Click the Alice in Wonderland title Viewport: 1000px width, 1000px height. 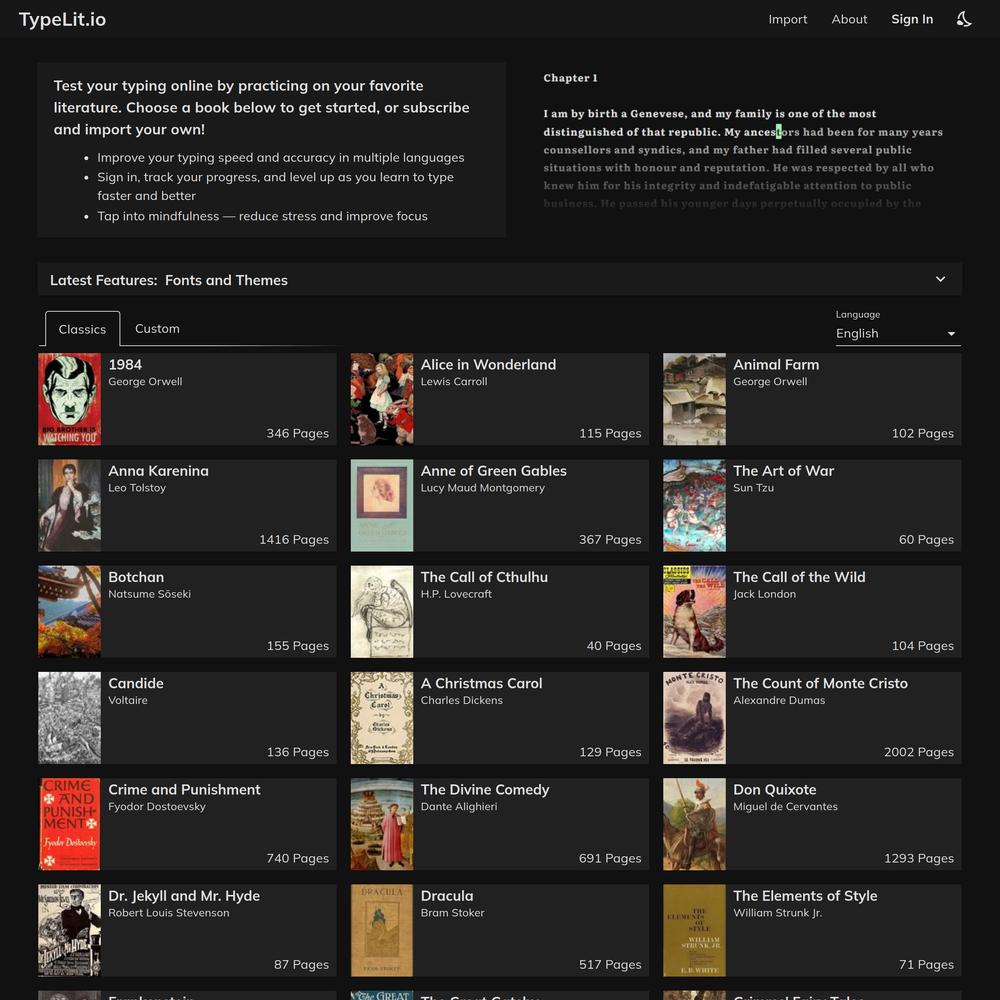click(x=488, y=365)
